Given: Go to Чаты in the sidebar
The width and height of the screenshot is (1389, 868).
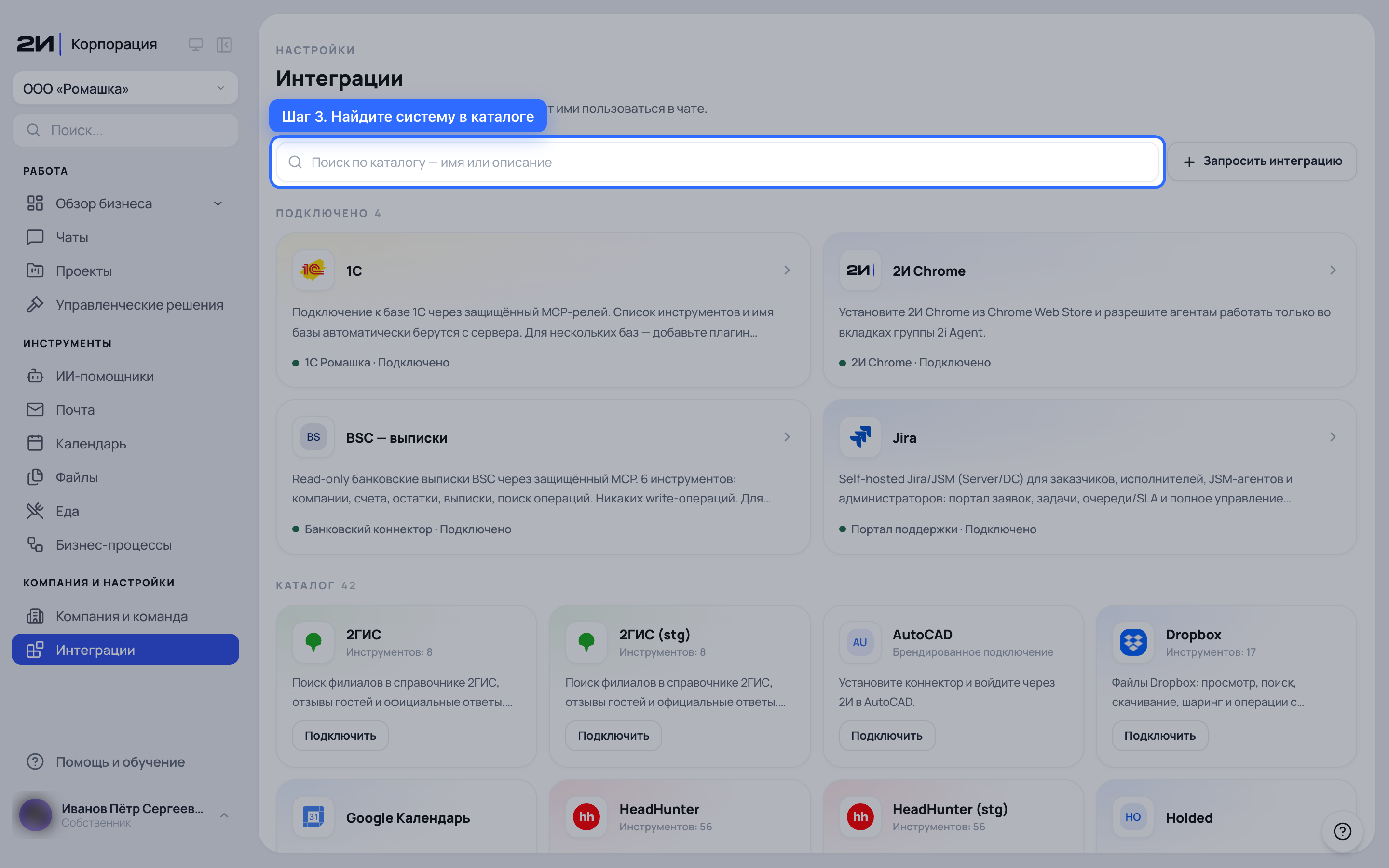Looking at the screenshot, I should (x=125, y=237).
